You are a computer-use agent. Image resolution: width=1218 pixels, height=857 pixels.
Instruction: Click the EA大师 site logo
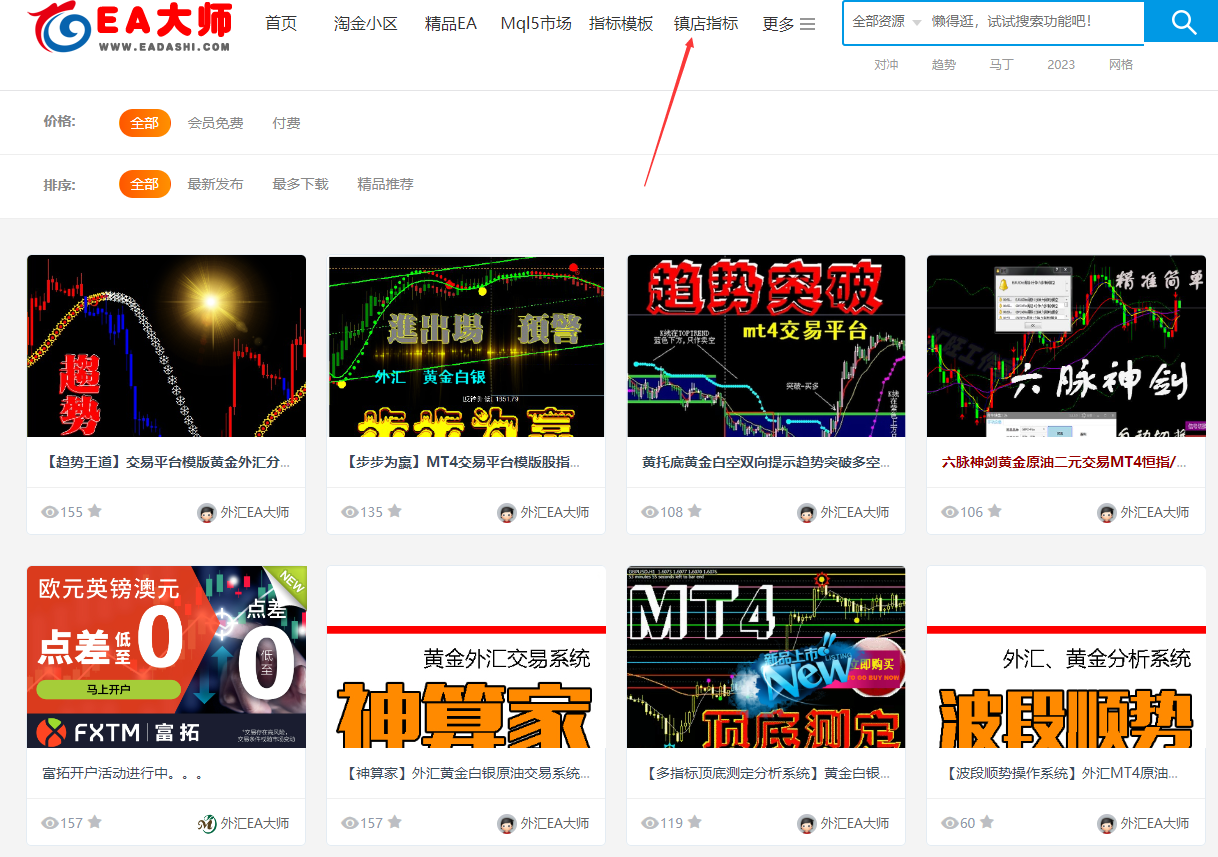pyautogui.click(x=129, y=27)
